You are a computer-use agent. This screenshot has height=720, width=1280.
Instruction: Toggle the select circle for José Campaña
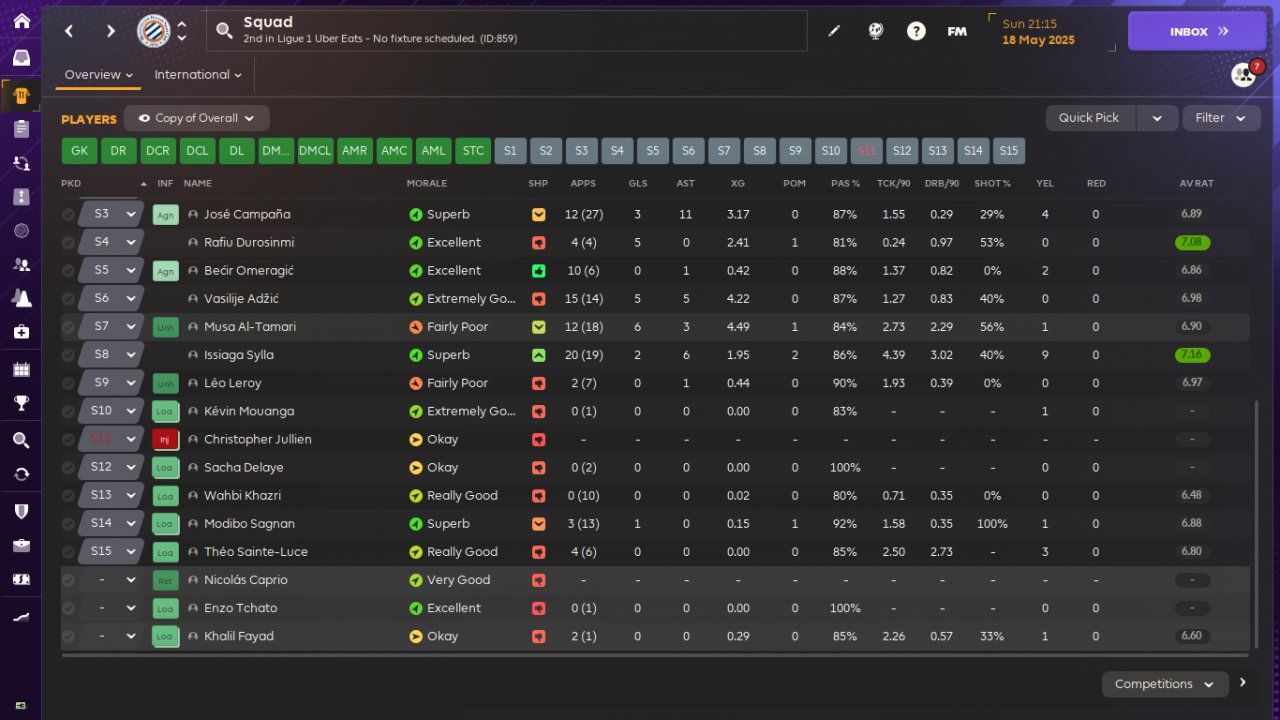68,215
